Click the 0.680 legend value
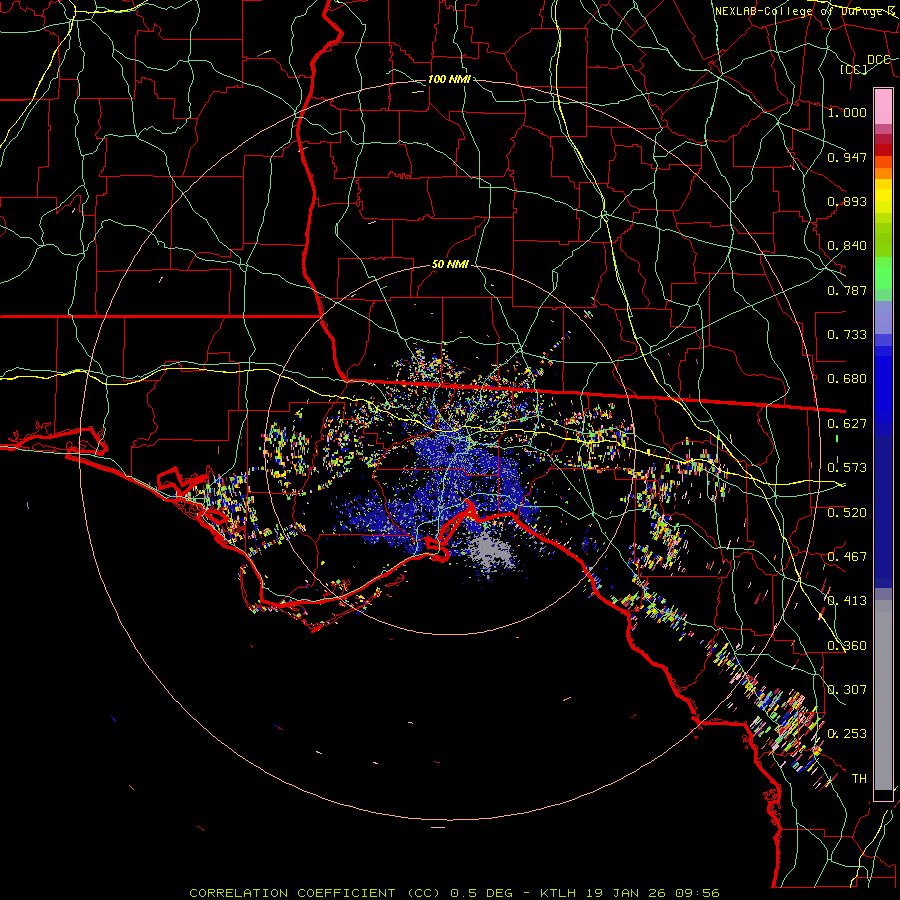This screenshot has width=900, height=900. click(847, 379)
